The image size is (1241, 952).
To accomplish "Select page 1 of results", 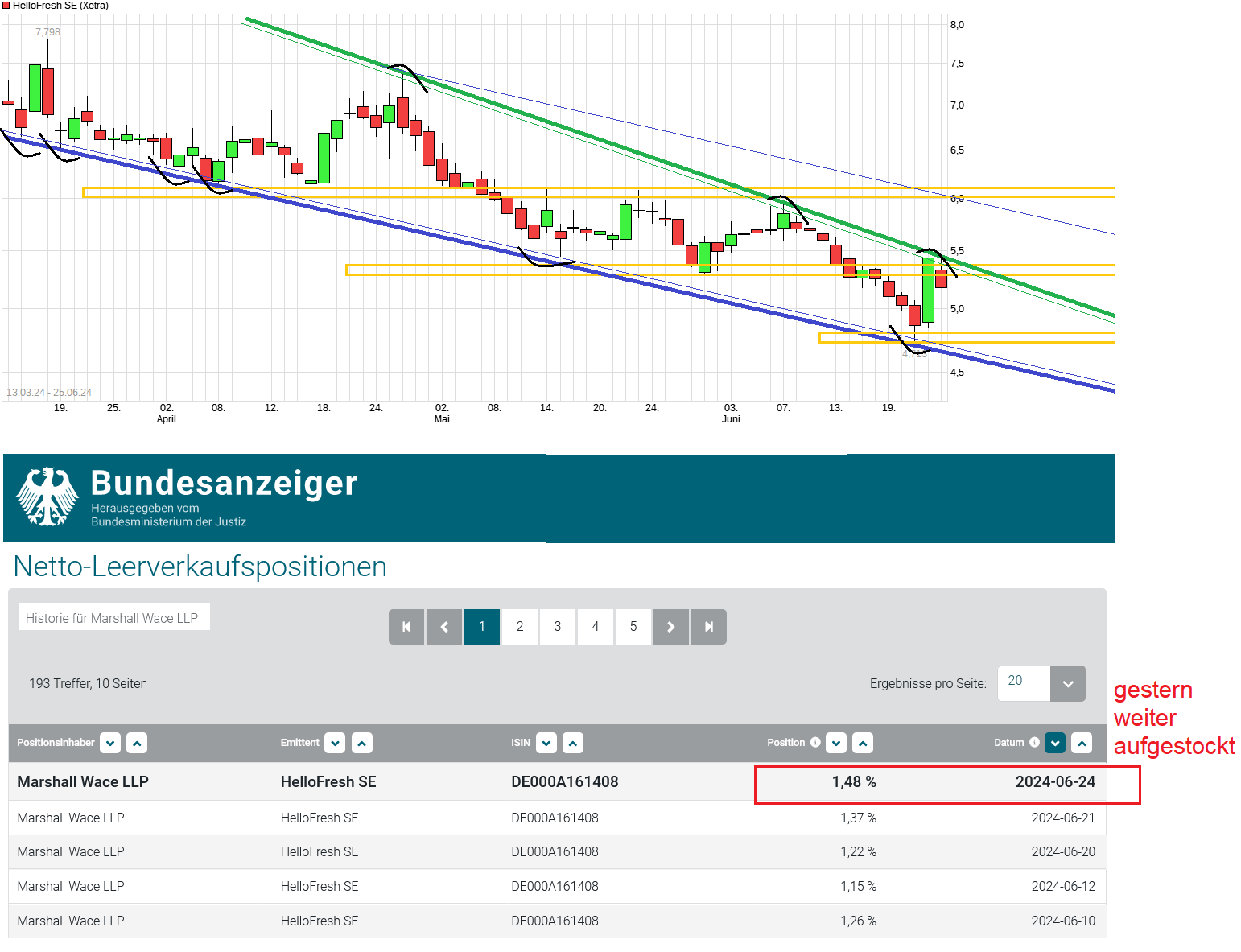I will (482, 627).
